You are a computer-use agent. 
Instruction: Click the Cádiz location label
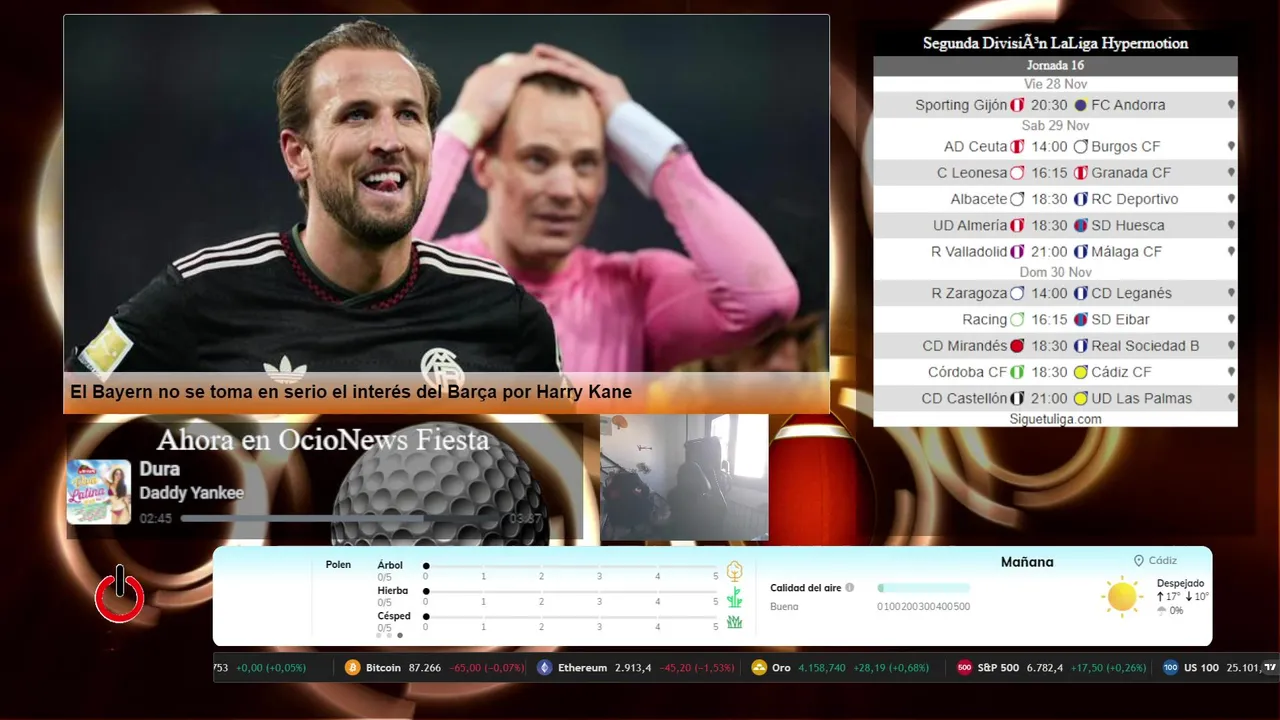coord(1163,561)
